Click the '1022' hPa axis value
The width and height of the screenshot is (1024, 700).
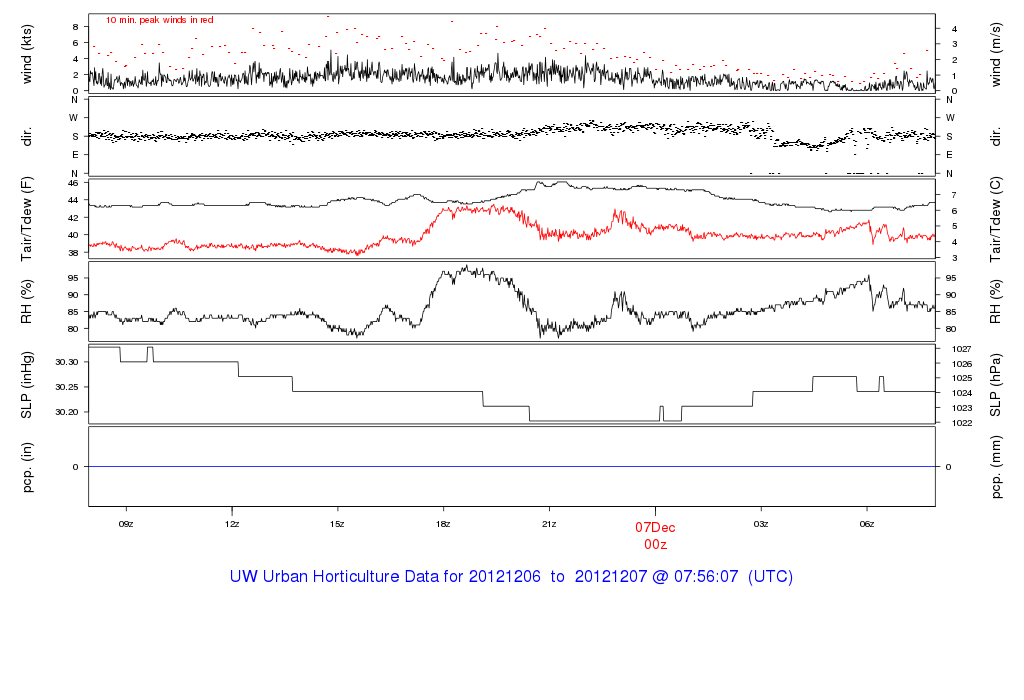pyautogui.click(x=961, y=423)
